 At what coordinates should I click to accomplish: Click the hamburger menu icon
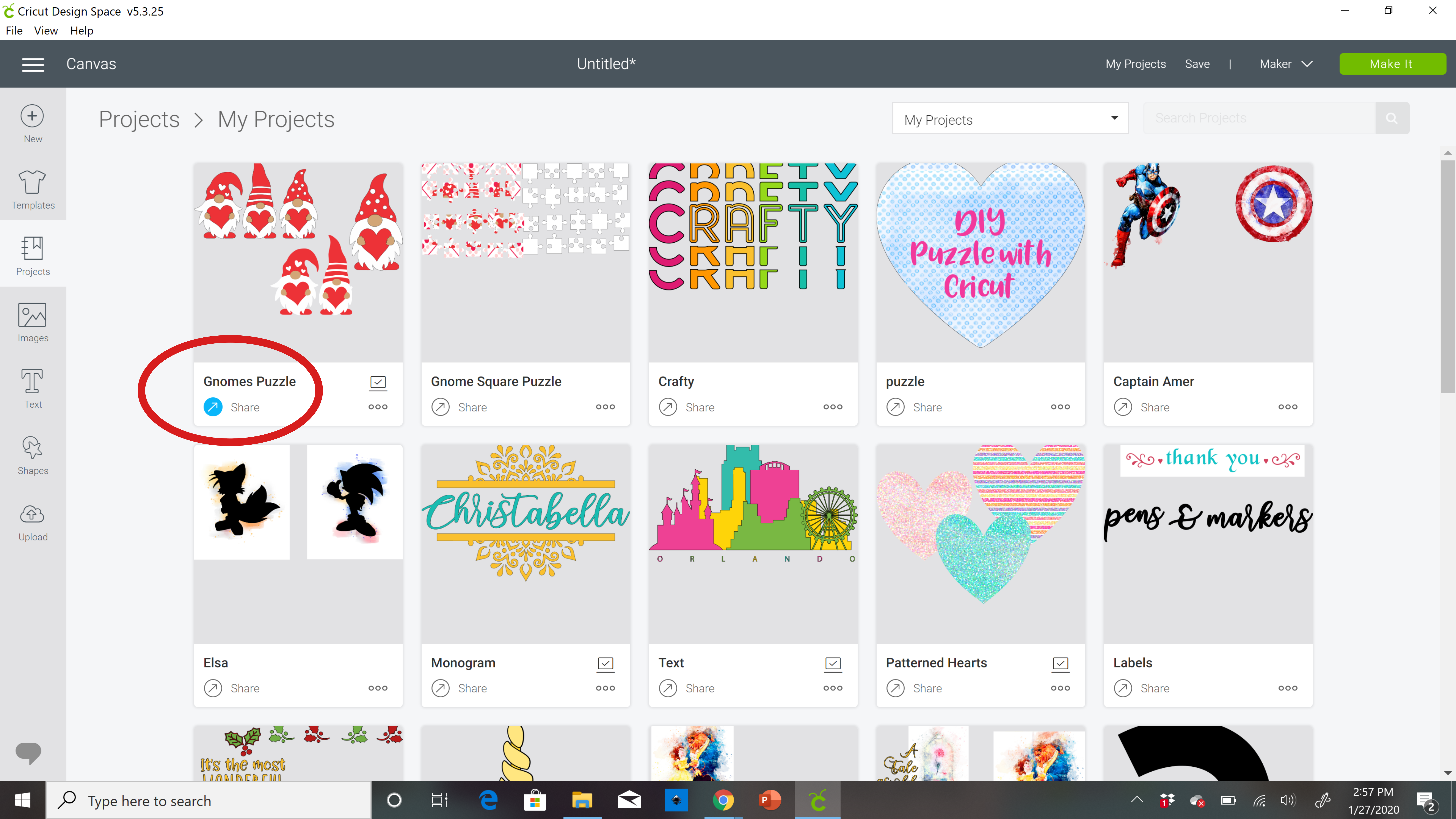pos(33,63)
